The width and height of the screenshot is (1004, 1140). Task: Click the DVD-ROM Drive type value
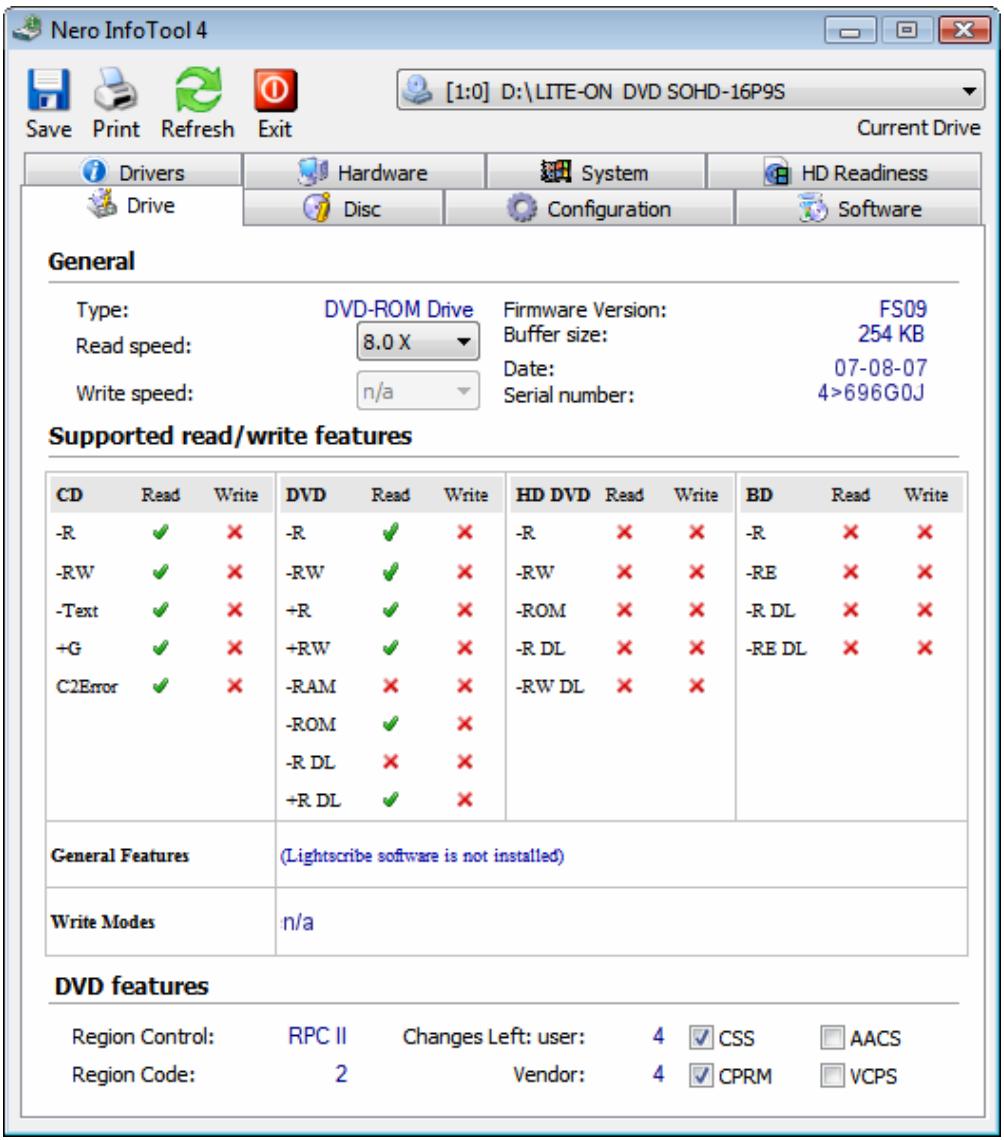(398, 309)
